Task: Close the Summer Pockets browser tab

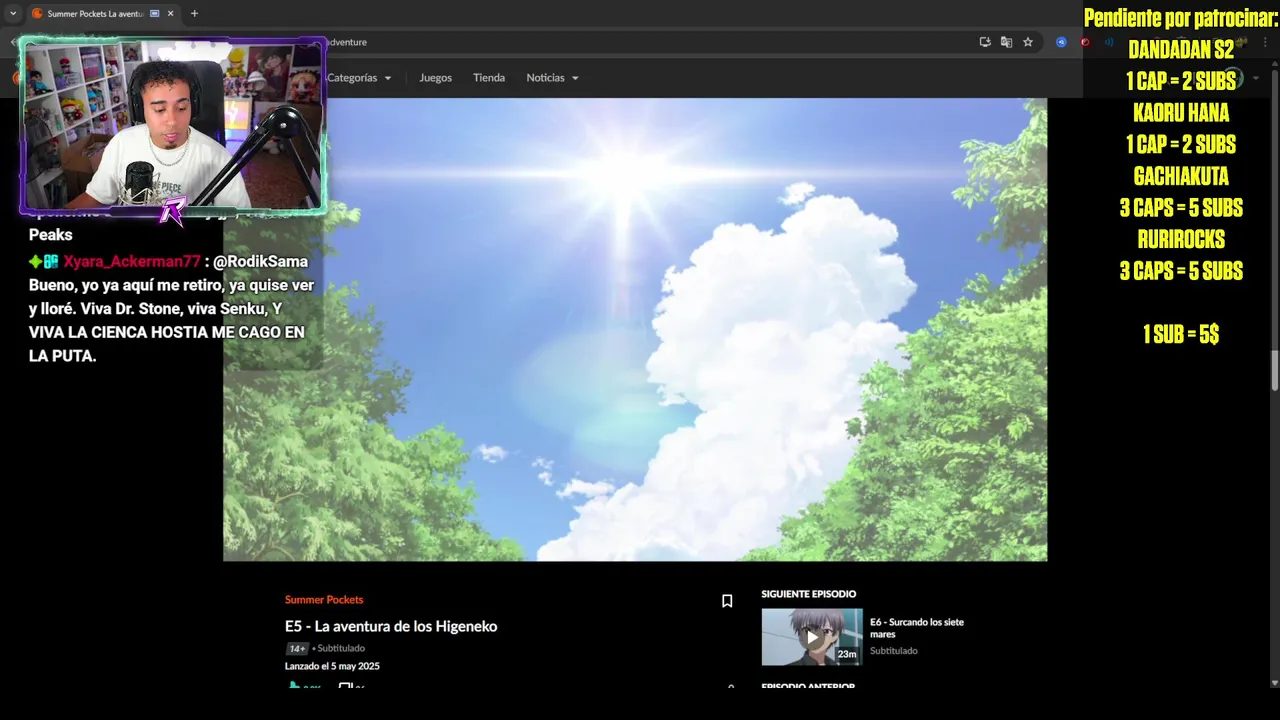Action: [171, 13]
